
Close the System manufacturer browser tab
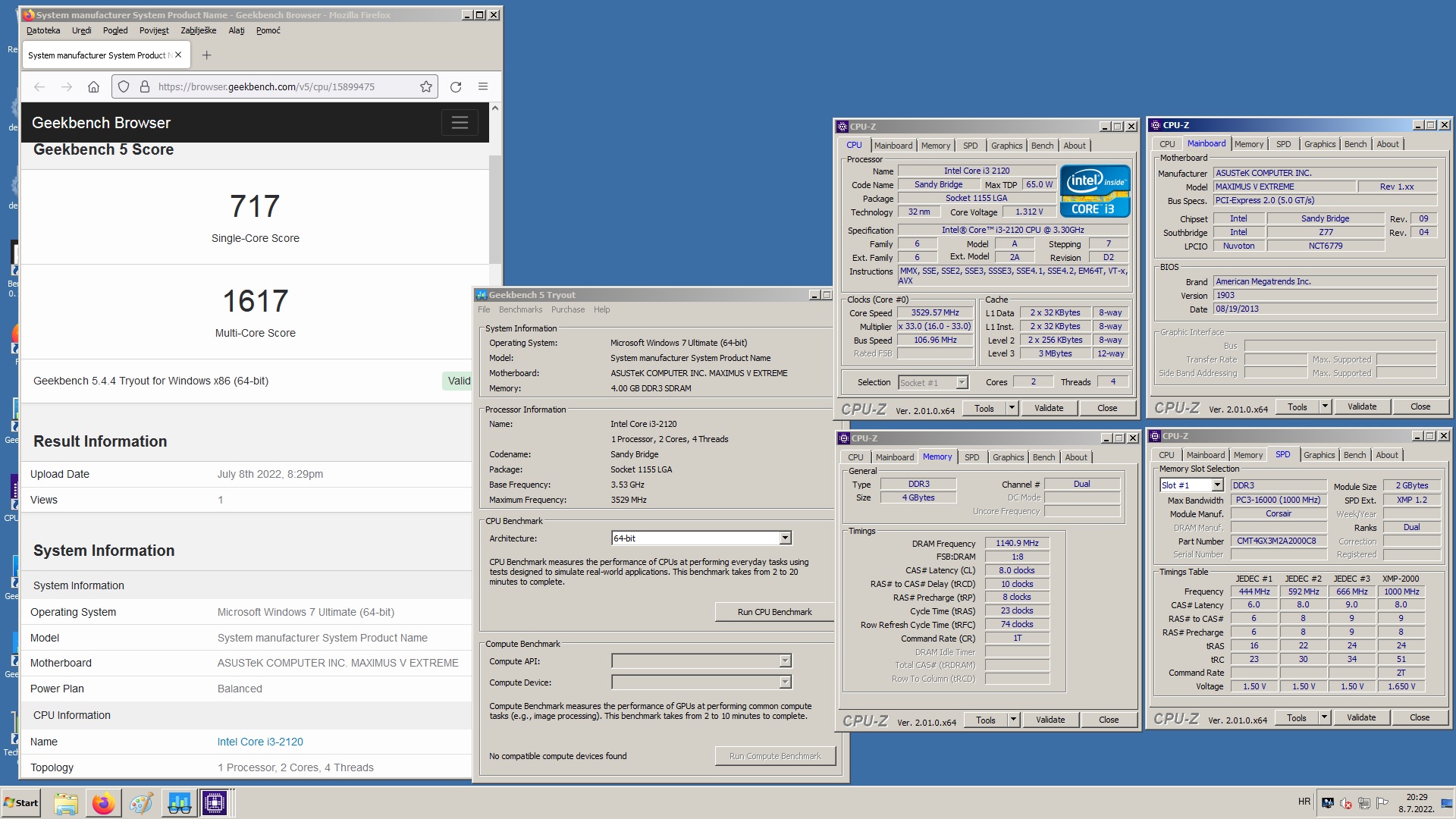pos(178,55)
